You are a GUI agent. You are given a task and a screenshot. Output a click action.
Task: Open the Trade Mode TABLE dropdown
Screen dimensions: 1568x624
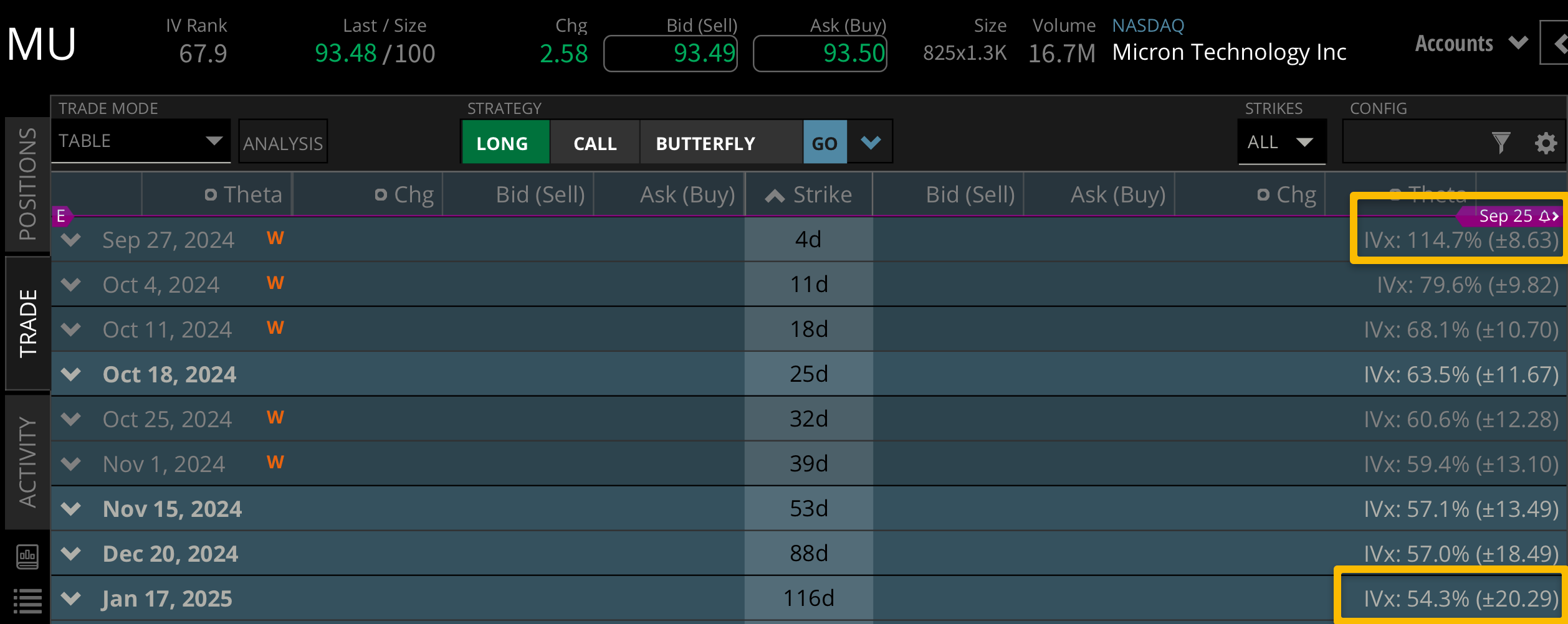point(141,141)
